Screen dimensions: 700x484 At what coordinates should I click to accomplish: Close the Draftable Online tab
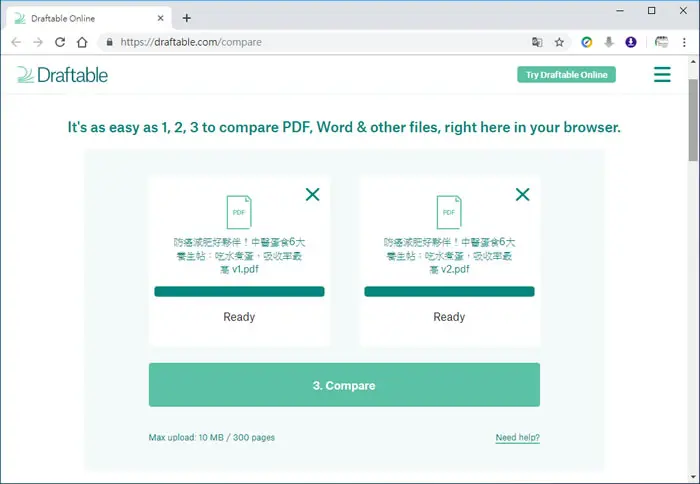[161, 18]
